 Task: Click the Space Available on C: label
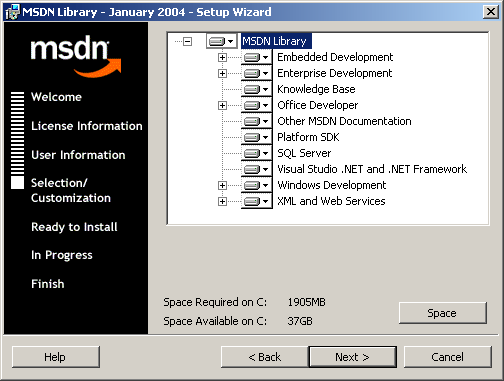(215, 321)
